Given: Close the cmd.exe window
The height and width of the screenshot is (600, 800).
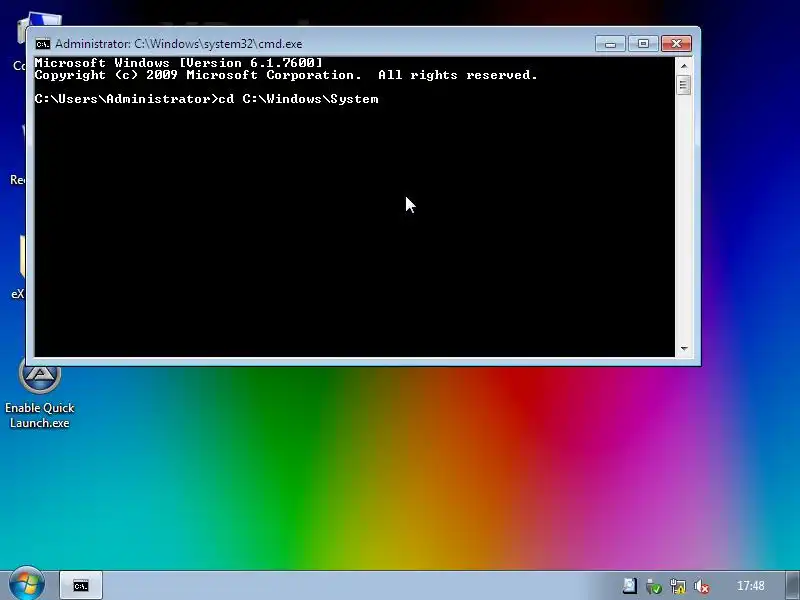Looking at the screenshot, I should click(677, 44).
